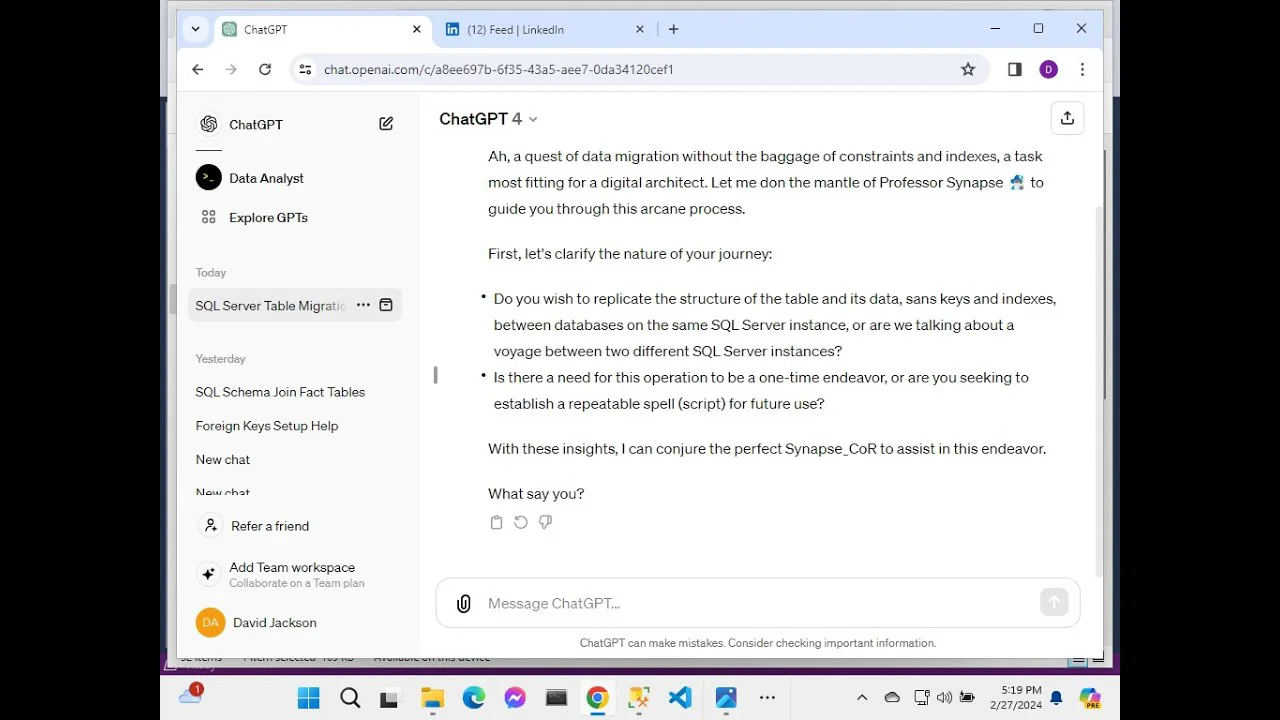
Task: Open Chrome side panel
Action: (x=1015, y=69)
